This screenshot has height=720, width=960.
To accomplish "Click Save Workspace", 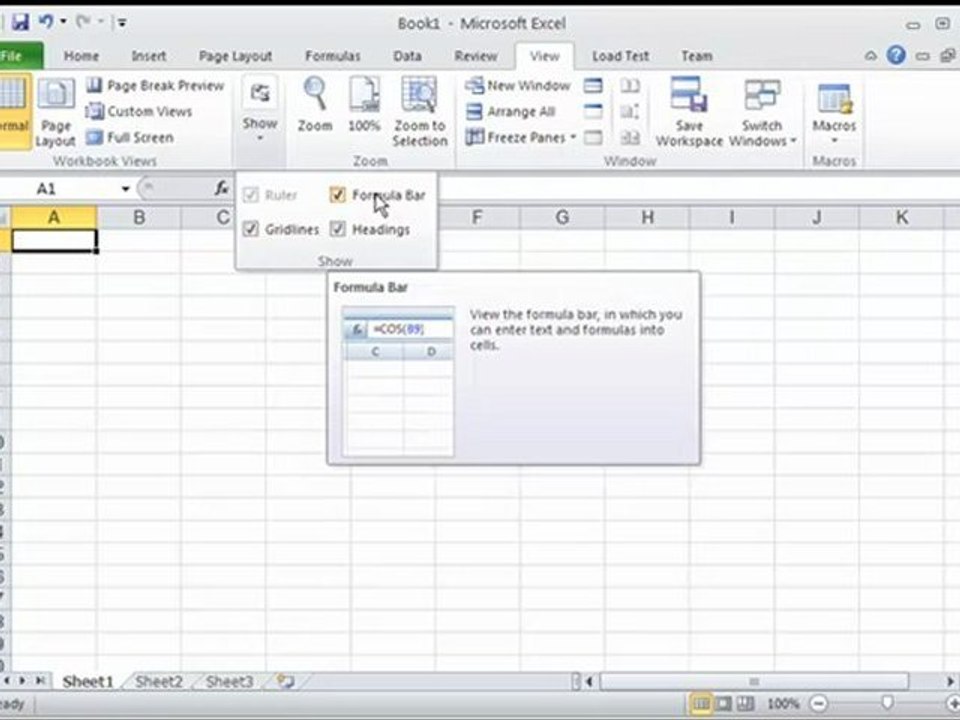I will (x=689, y=112).
